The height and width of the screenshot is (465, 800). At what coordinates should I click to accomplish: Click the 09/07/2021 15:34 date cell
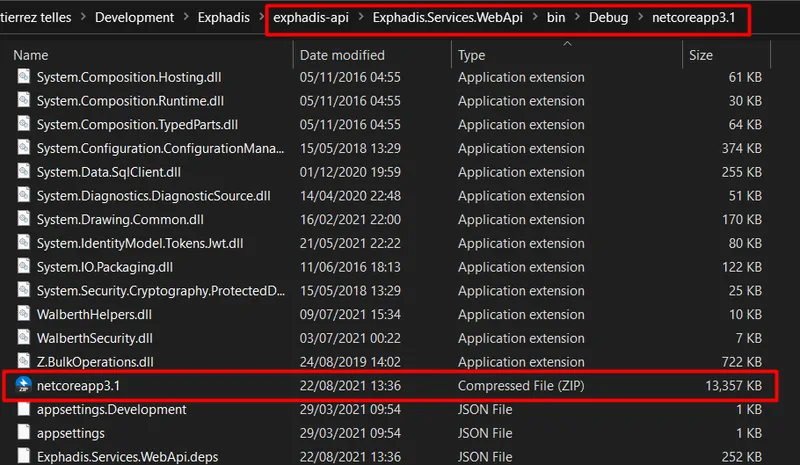pos(350,314)
